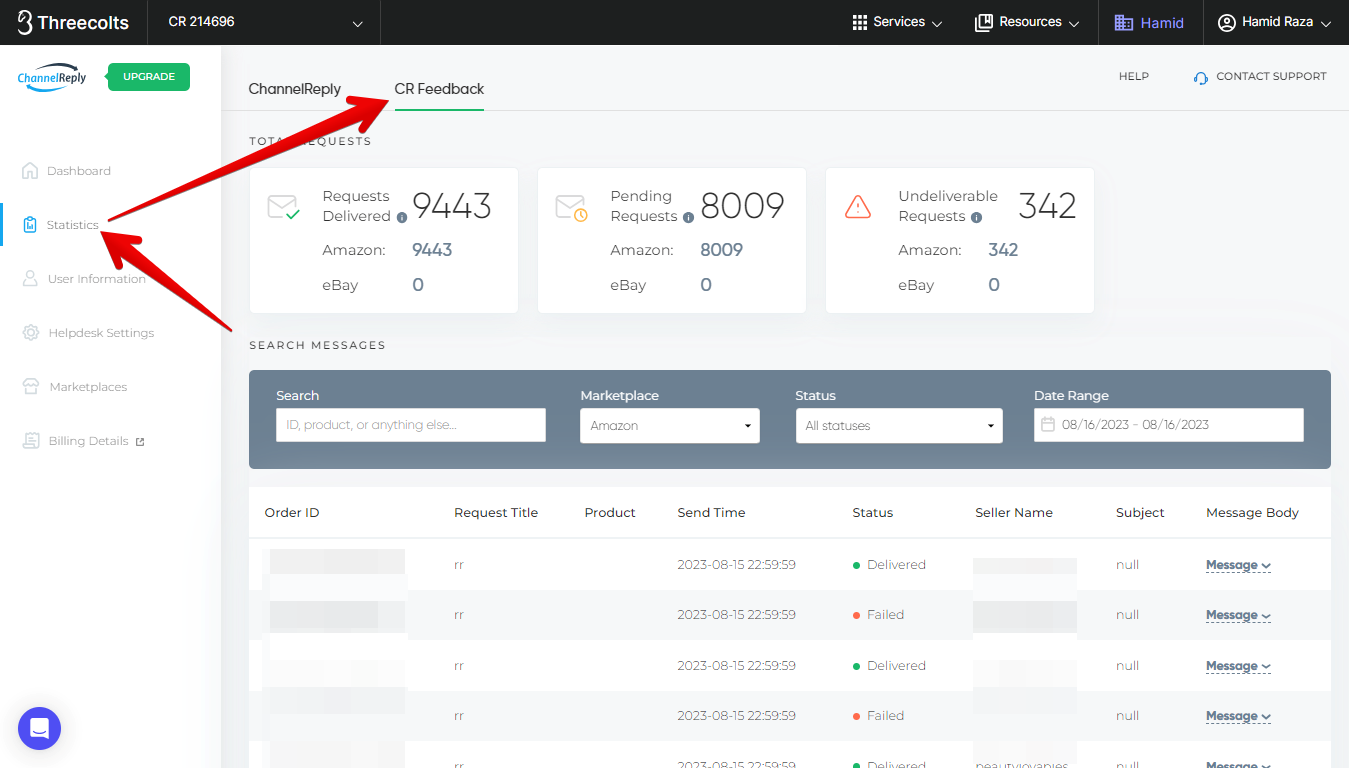Switch to the ChannelReply tab
The height and width of the screenshot is (768, 1349).
(295, 89)
